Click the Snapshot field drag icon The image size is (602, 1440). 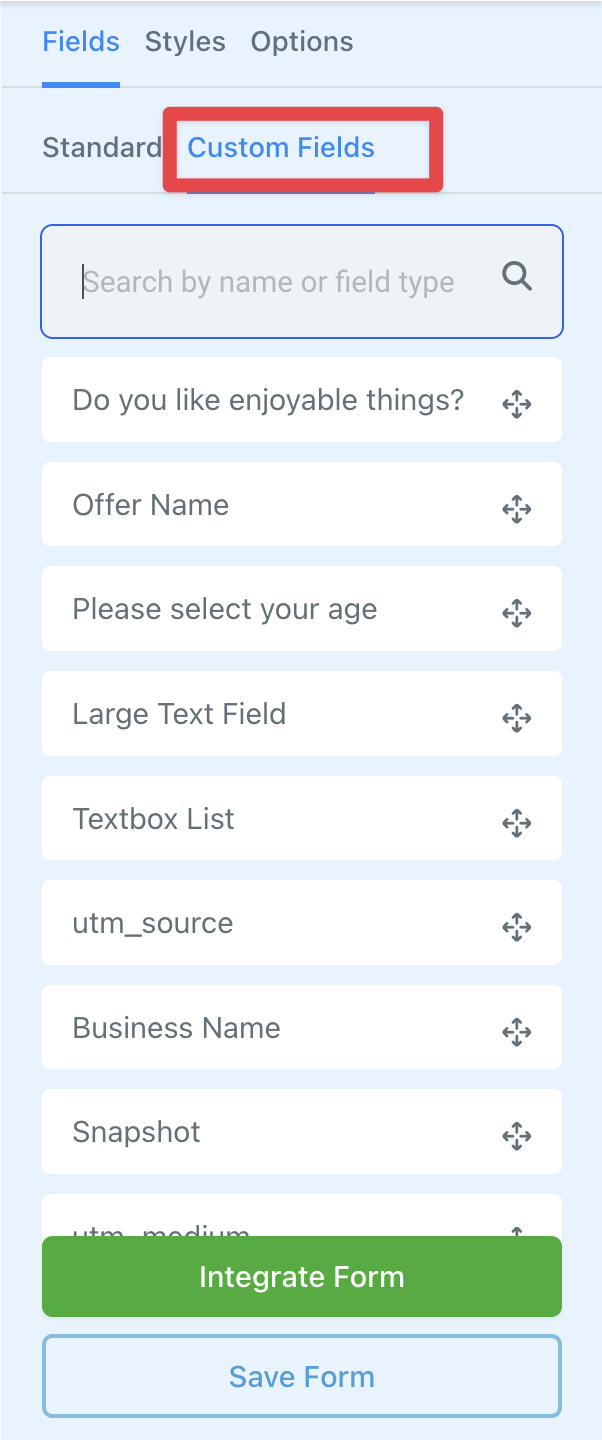pyautogui.click(x=516, y=1136)
